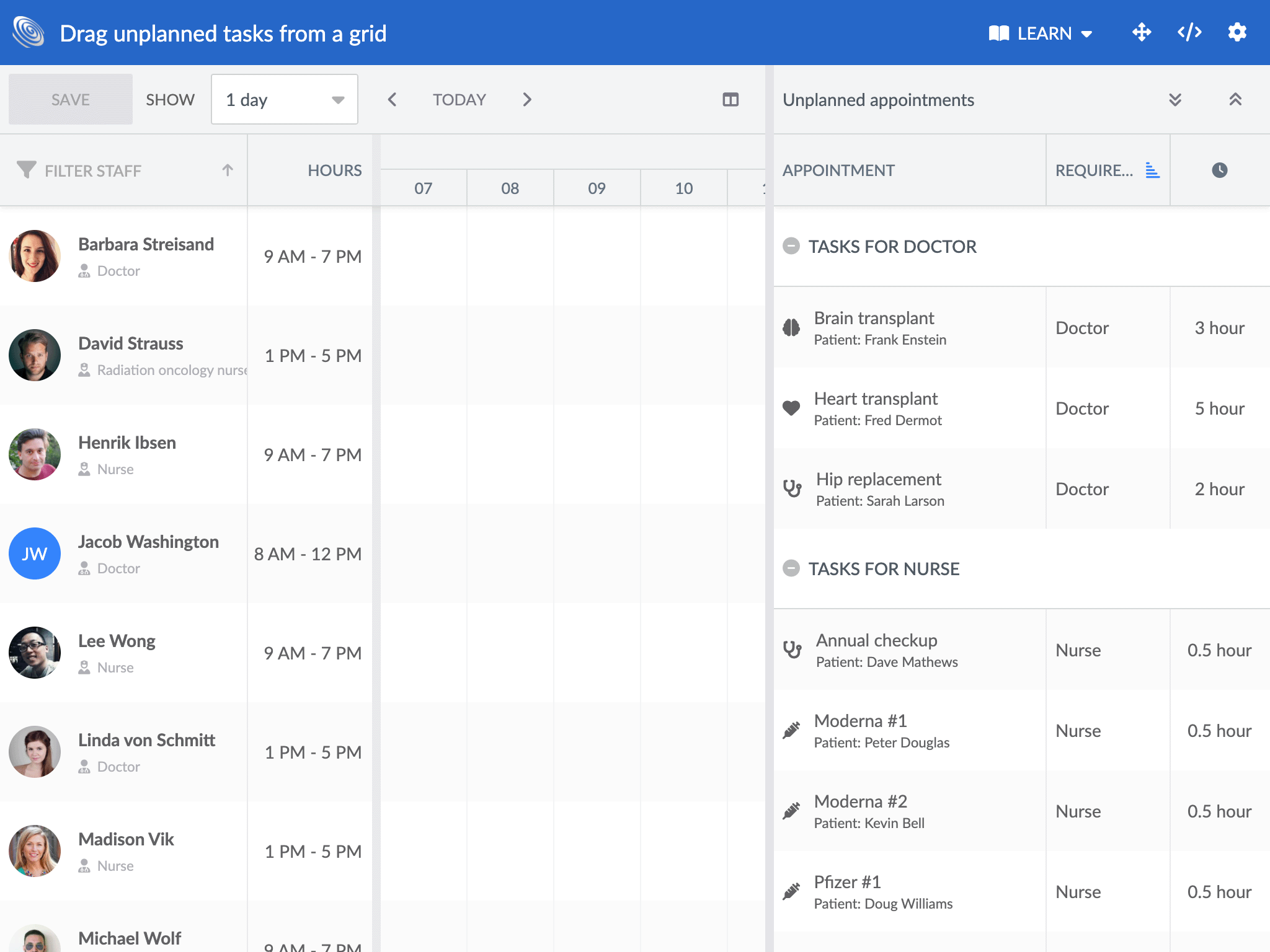Collapse the TASKS FOR DOCTOR group
Screen dimensions: 1270x952
coord(791,246)
